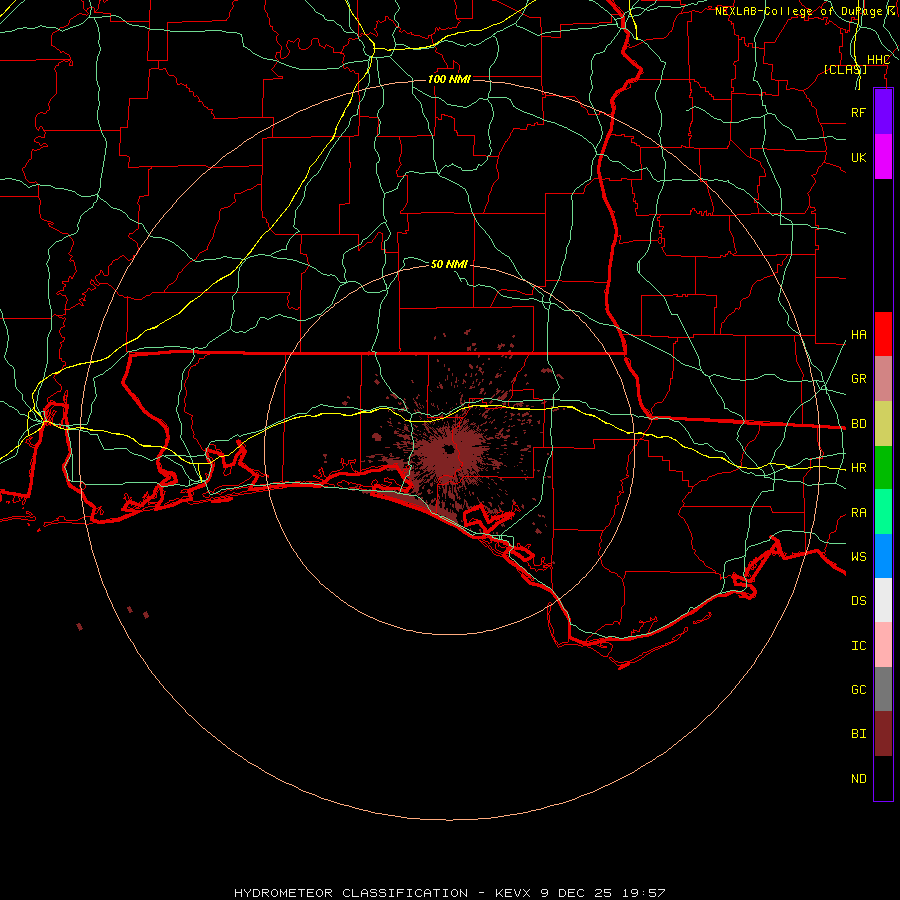The image size is (900, 900).
Task: Click the UK magenta legend swatch
Action: click(x=883, y=157)
